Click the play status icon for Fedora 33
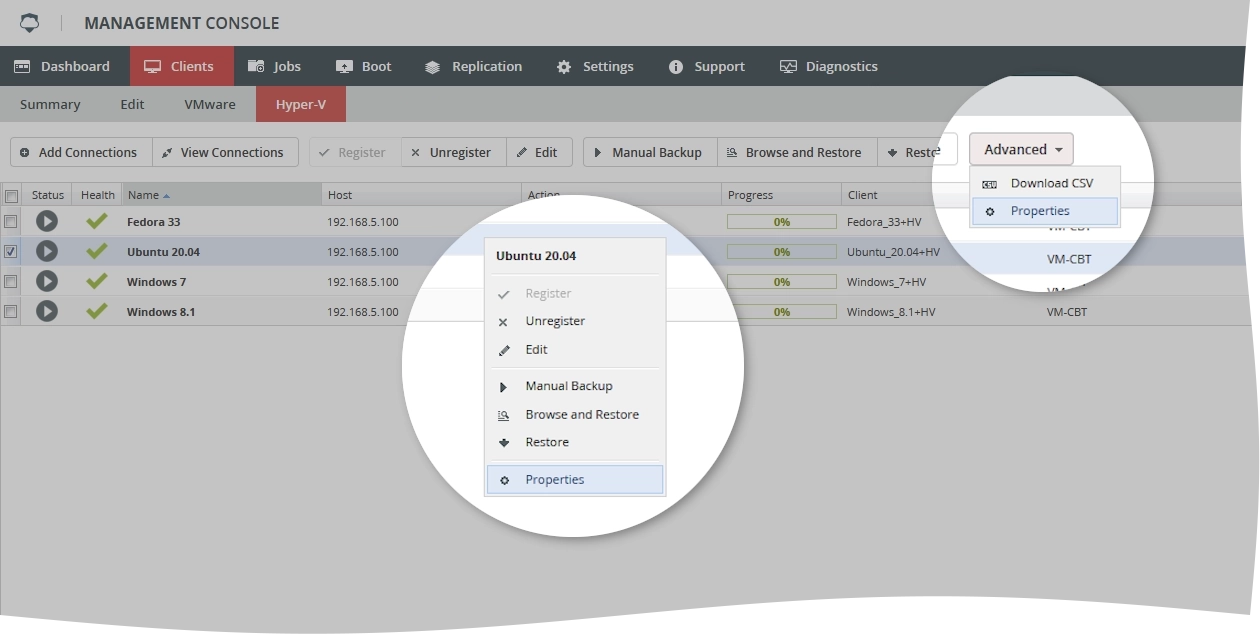Screen dimensions: 1260x634 point(47,221)
